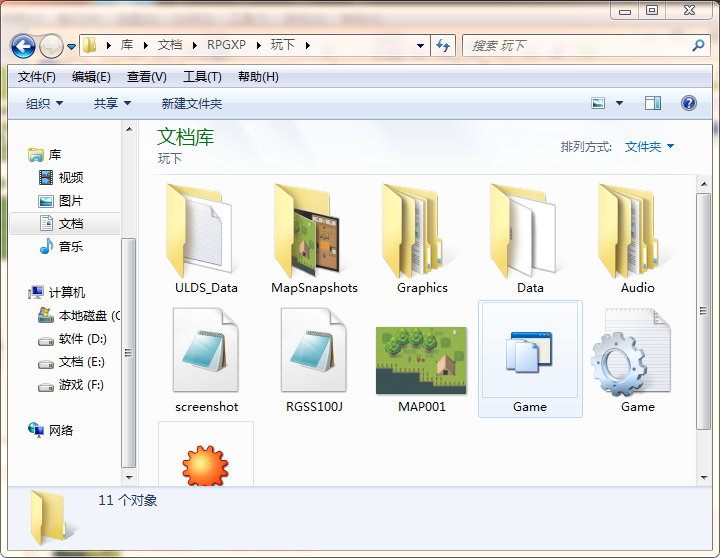The height and width of the screenshot is (558, 720).
Task: Open the 文件(F) menu
Action: point(36,77)
